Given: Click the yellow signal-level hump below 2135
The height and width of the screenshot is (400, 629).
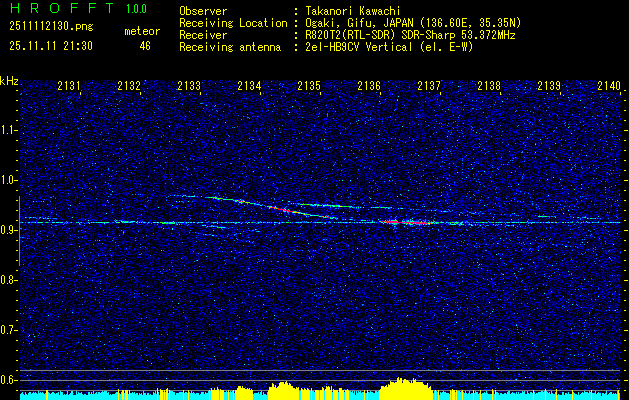Looking at the screenshot, I should (x=286, y=390).
